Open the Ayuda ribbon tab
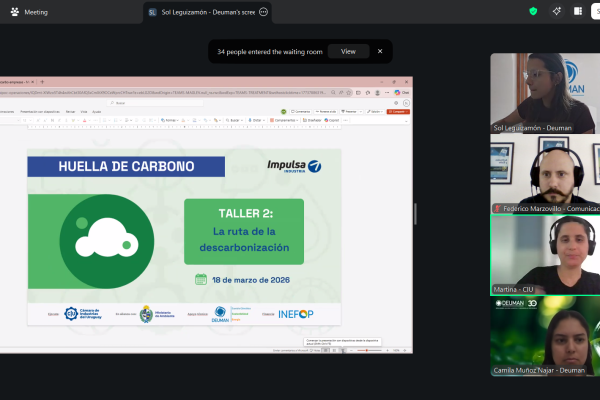The height and width of the screenshot is (400, 600). point(96,112)
